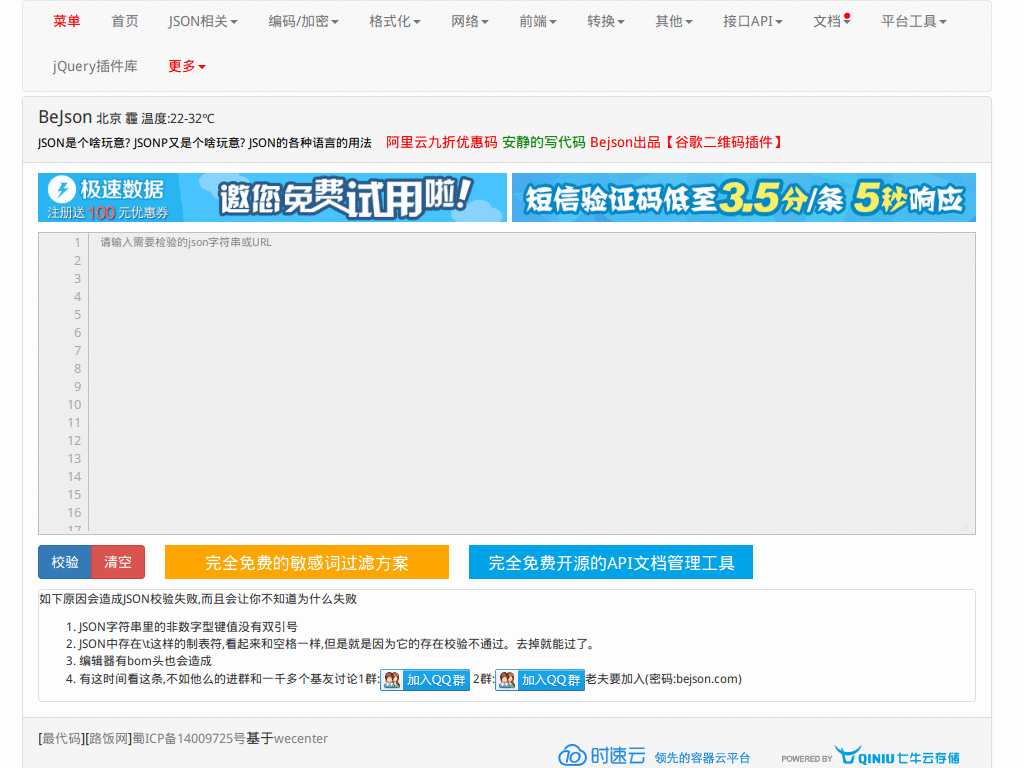Click QQ avatar icon of group 1

pos(392,680)
